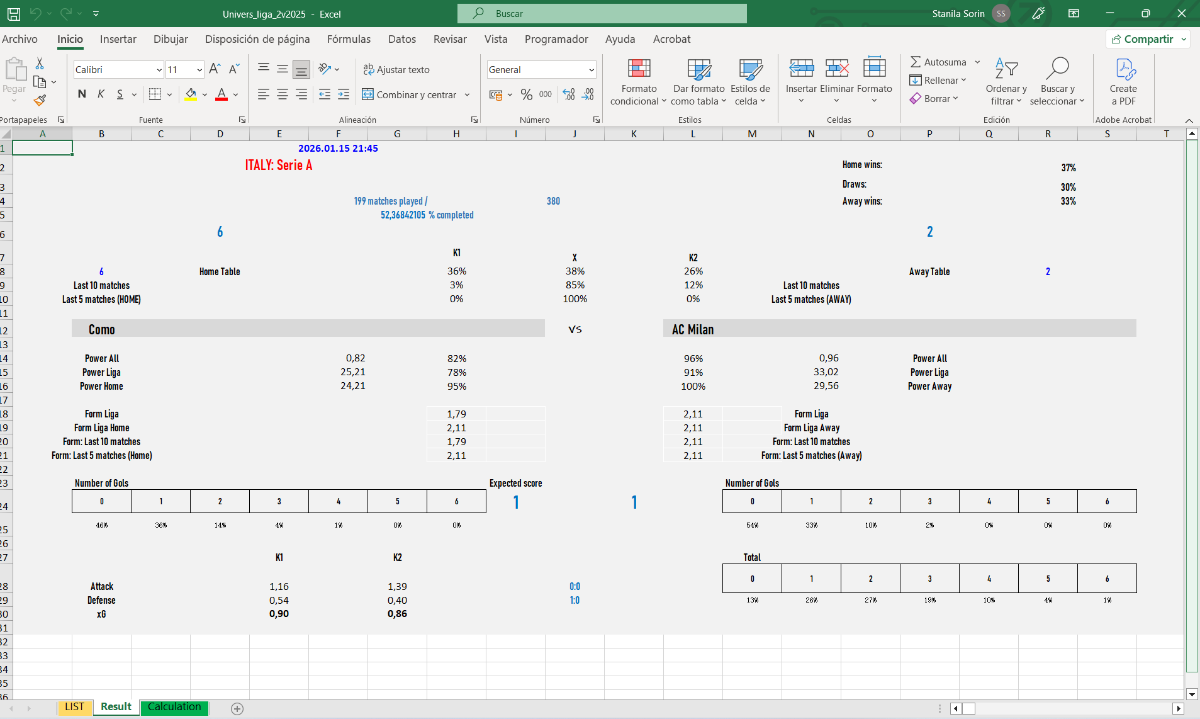Toggle underline S formatting

(x=120, y=94)
